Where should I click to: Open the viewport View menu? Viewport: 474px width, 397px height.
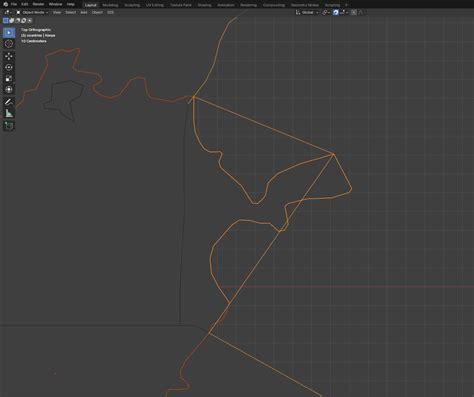tap(57, 12)
